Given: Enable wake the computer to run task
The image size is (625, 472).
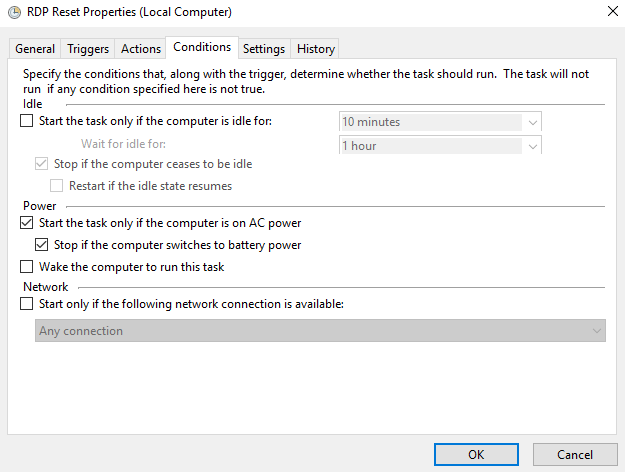Looking at the screenshot, I should pyautogui.click(x=27, y=267).
